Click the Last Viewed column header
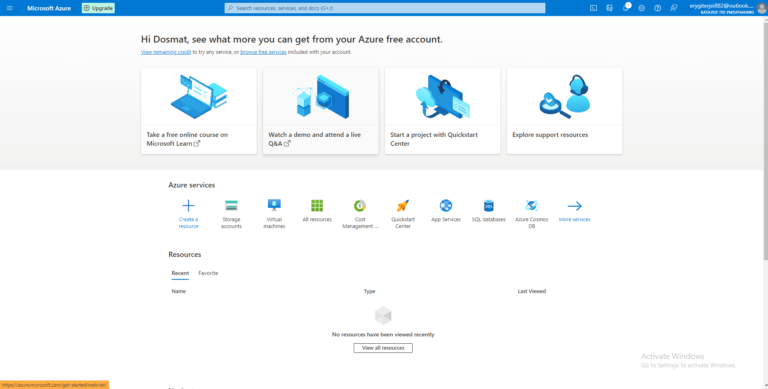 531,291
